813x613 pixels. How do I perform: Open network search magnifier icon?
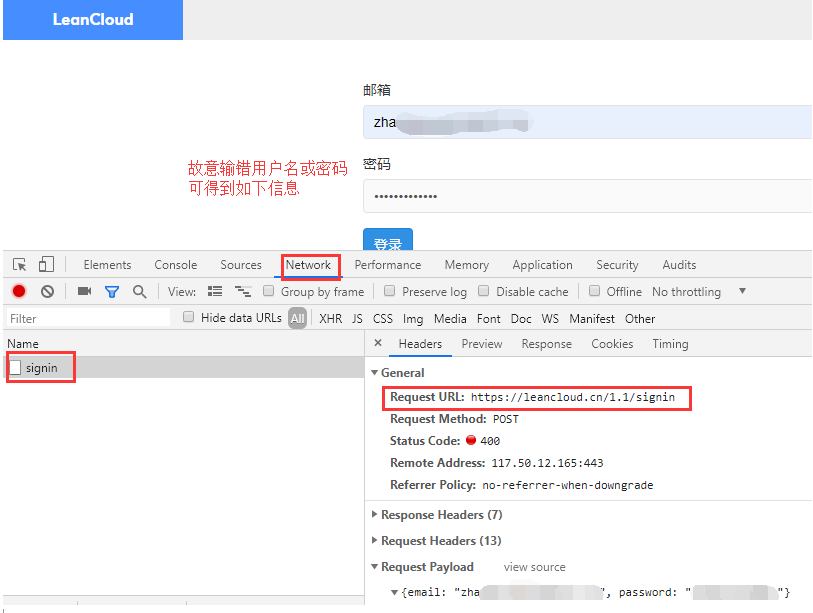(x=139, y=292)
